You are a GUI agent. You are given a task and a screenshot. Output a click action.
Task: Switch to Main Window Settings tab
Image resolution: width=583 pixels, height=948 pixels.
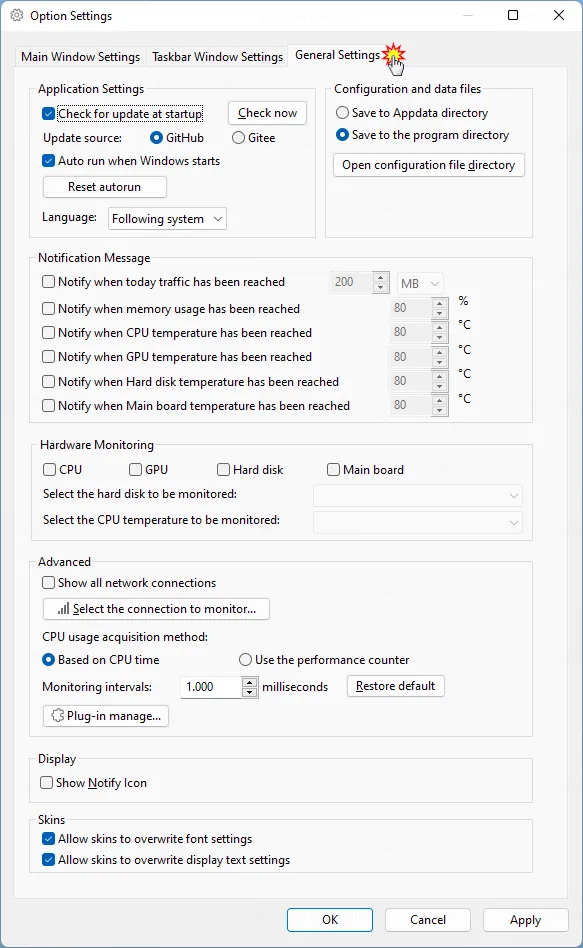[x=80, y=57]
